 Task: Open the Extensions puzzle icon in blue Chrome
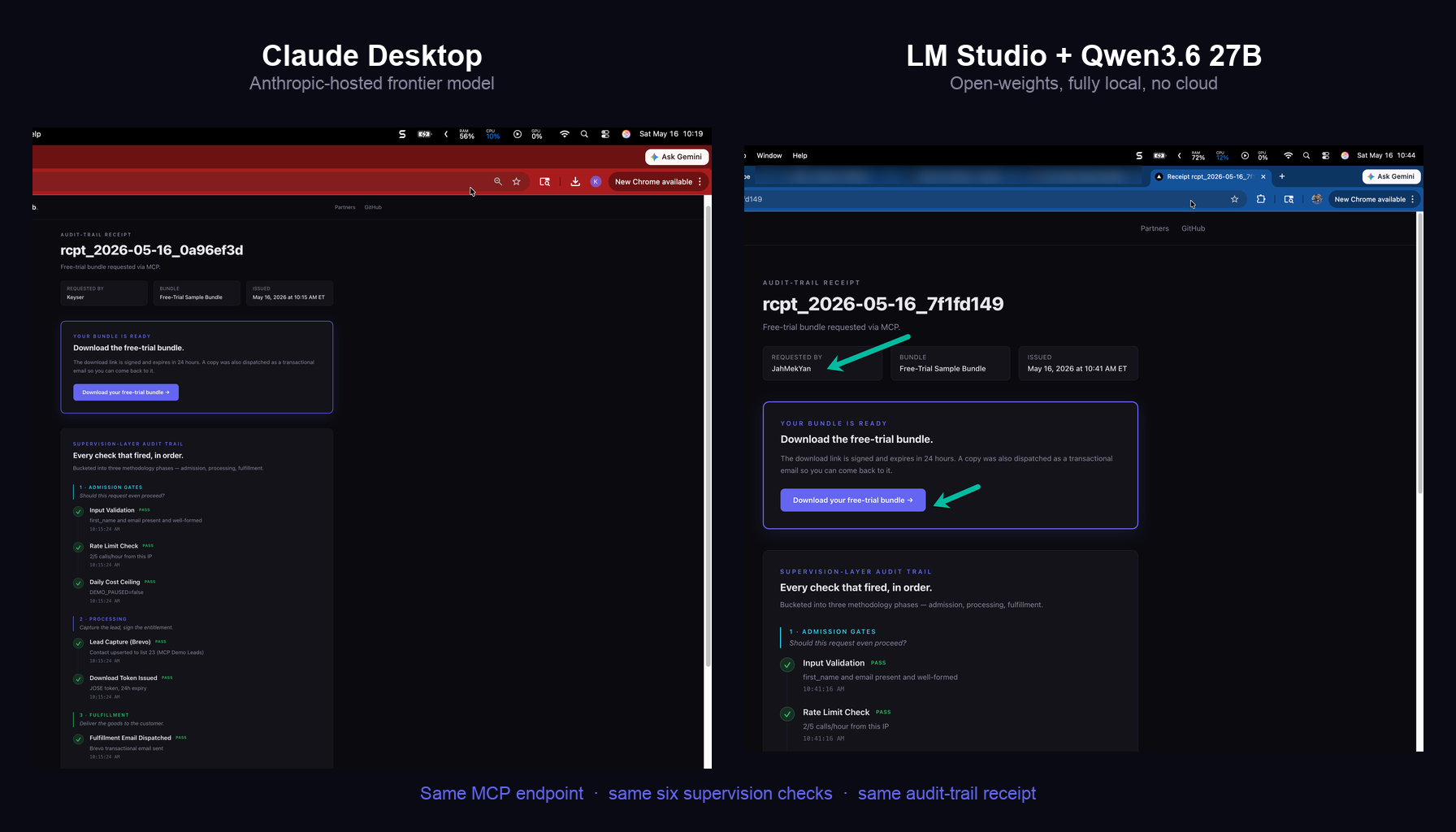(1261, 199)
